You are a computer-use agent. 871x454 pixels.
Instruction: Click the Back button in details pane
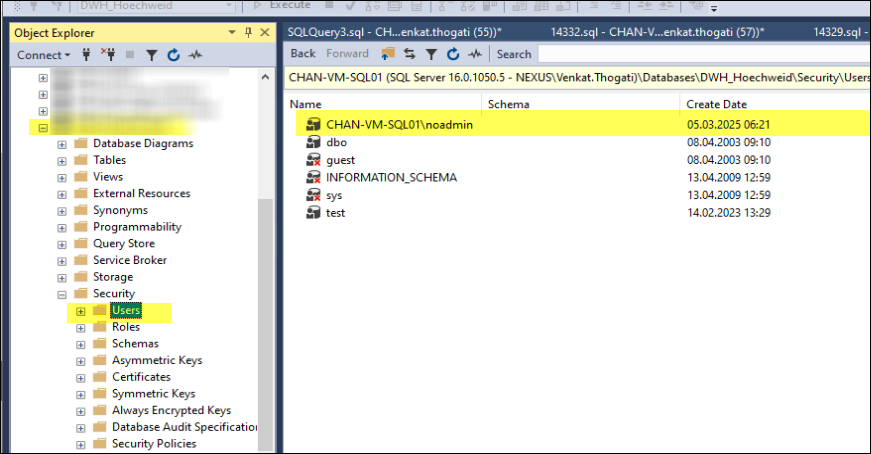coord(303,54)
